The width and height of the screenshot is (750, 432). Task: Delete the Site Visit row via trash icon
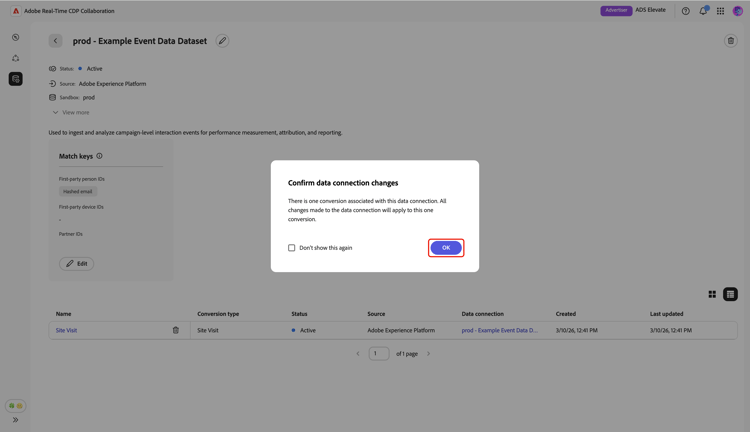point(176,330)
